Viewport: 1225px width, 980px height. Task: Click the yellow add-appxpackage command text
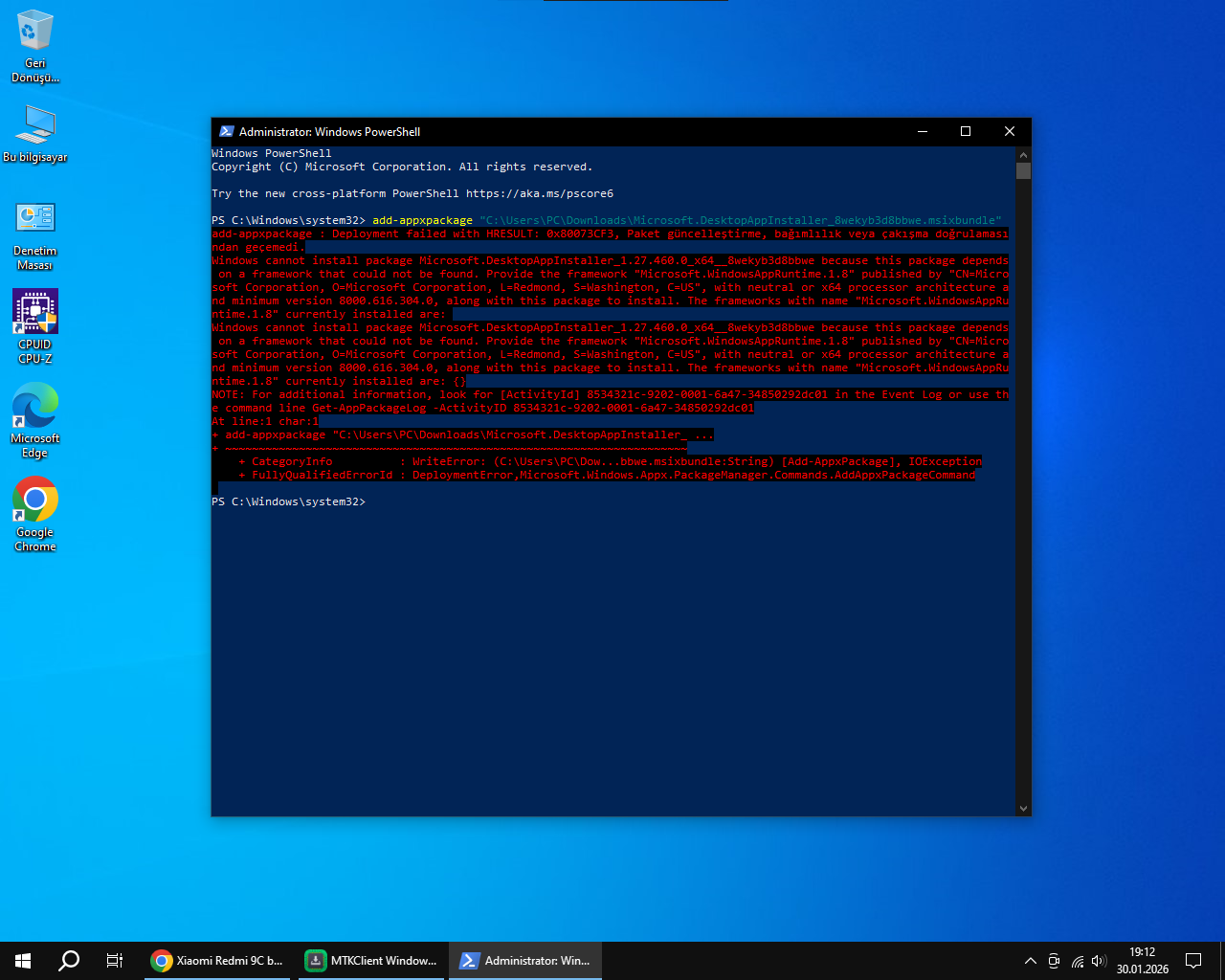click(x=422, y=220)
